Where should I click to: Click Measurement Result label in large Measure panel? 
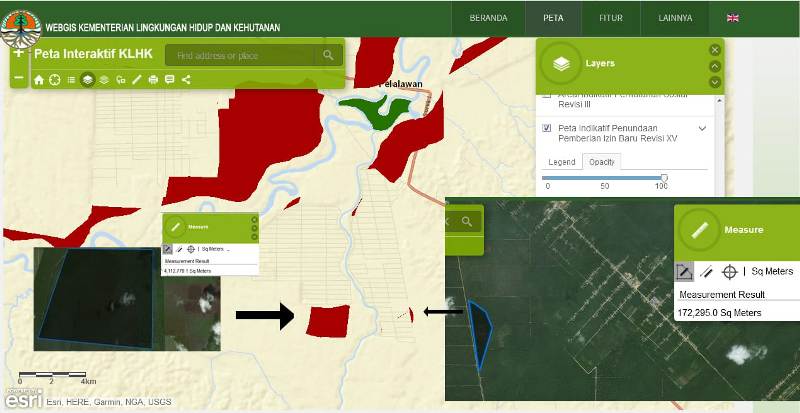[x=722, y=295]
